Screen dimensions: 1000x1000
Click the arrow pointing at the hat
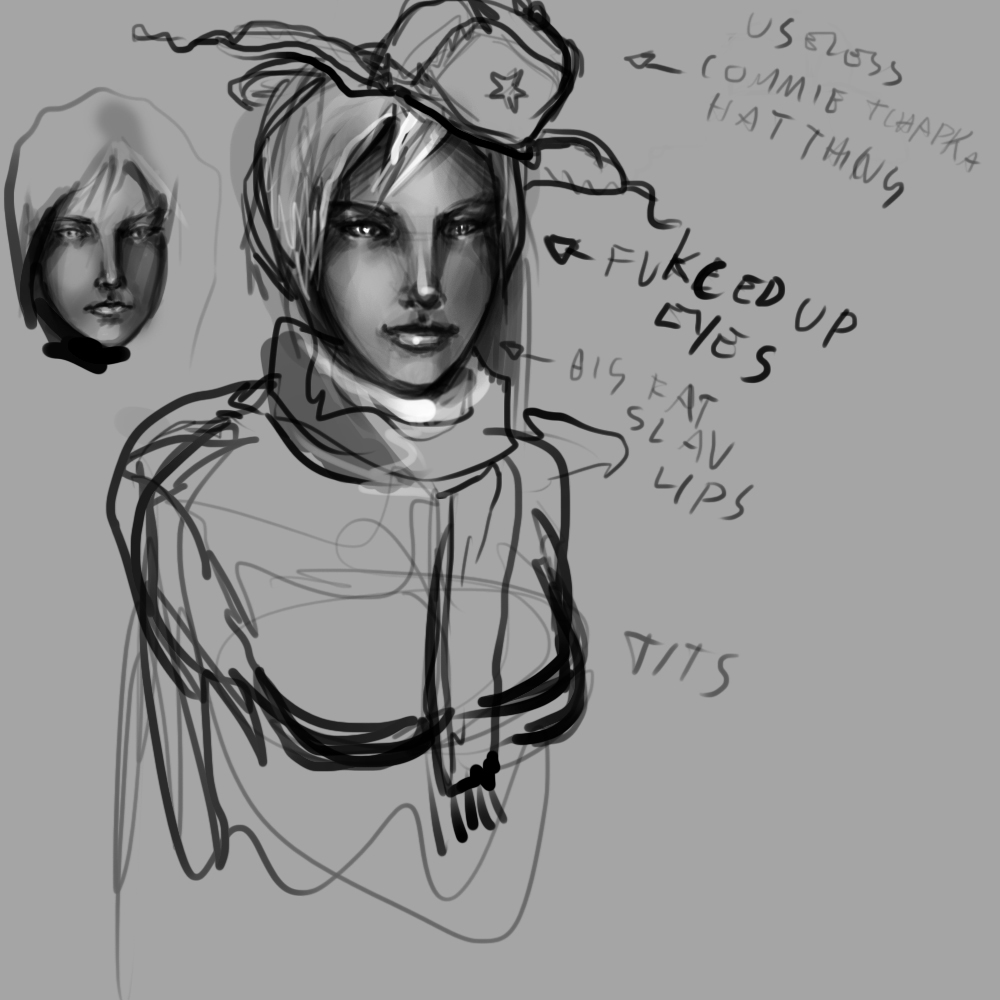tap(650, 62)
